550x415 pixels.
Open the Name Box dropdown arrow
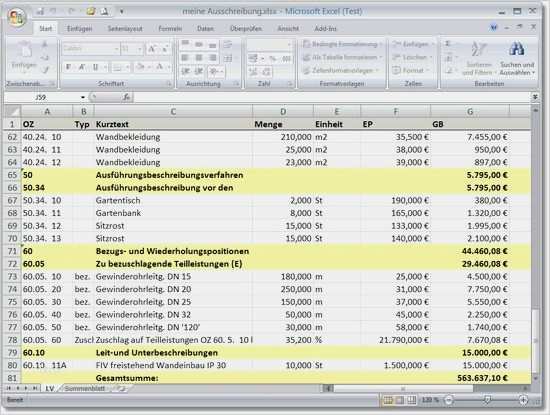pos(83,97)
